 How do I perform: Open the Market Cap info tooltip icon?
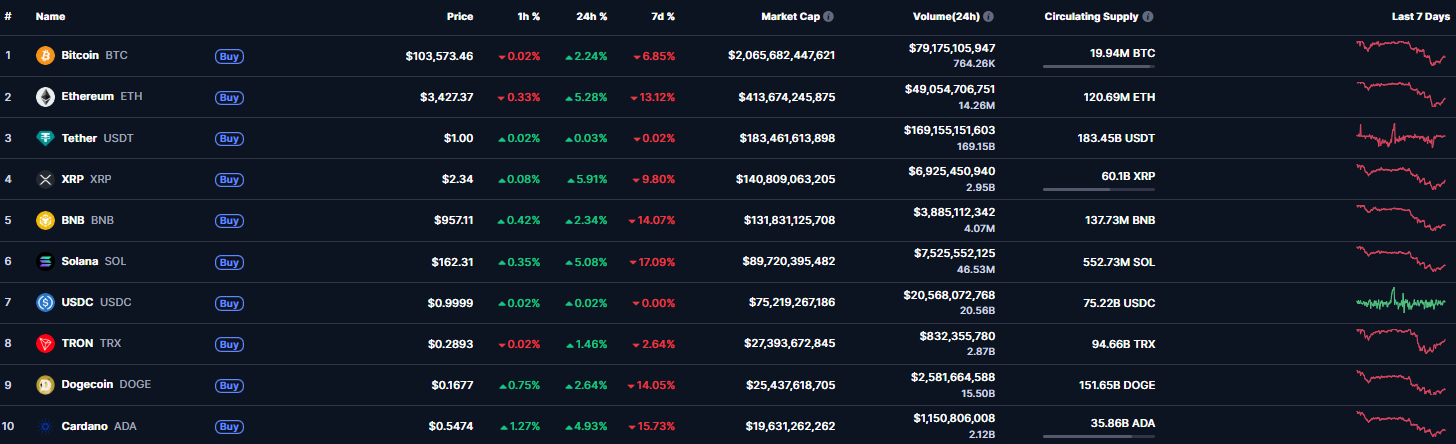tap(829, 17)
